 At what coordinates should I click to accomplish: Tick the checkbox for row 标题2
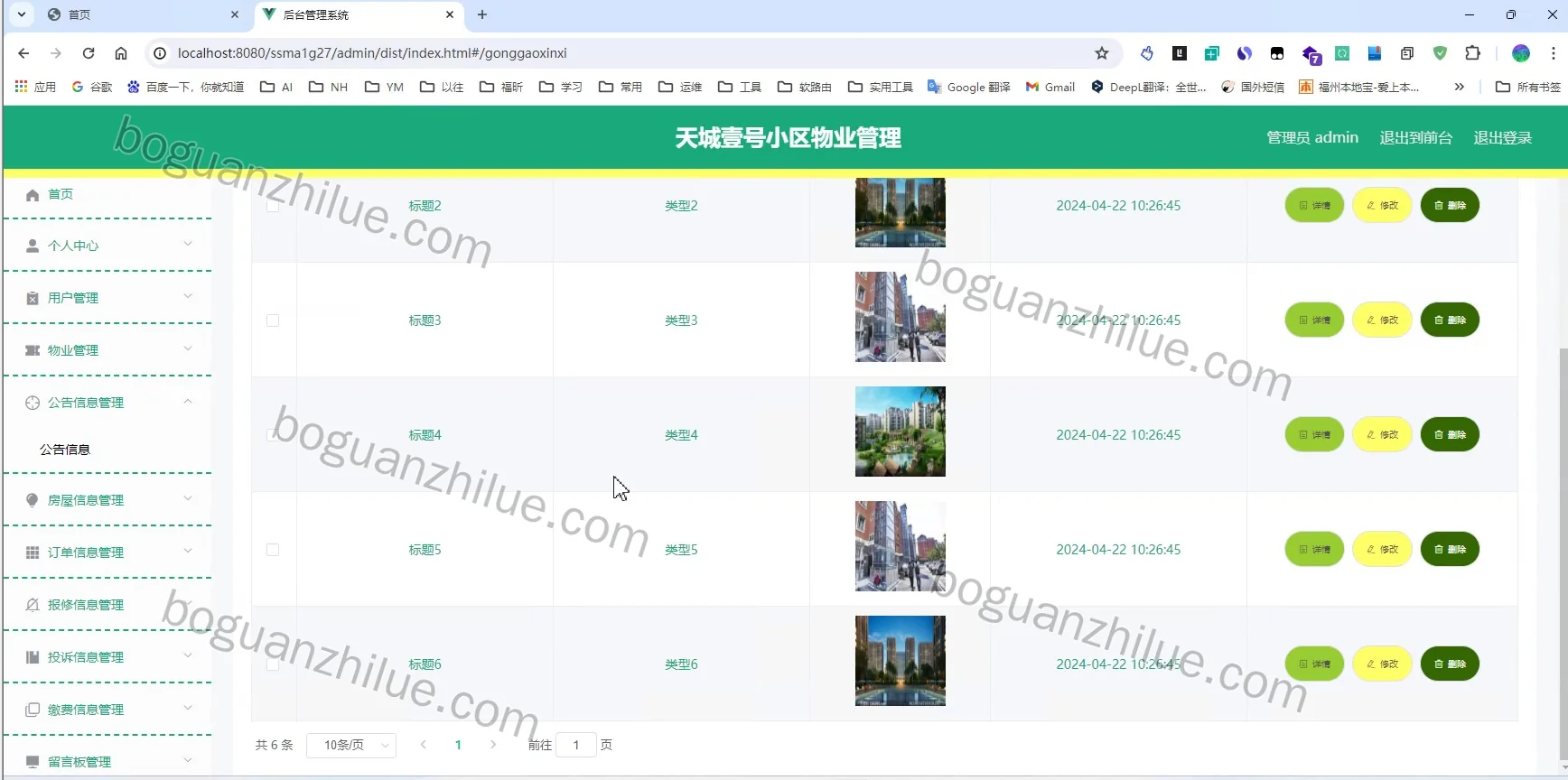[273, 206]
